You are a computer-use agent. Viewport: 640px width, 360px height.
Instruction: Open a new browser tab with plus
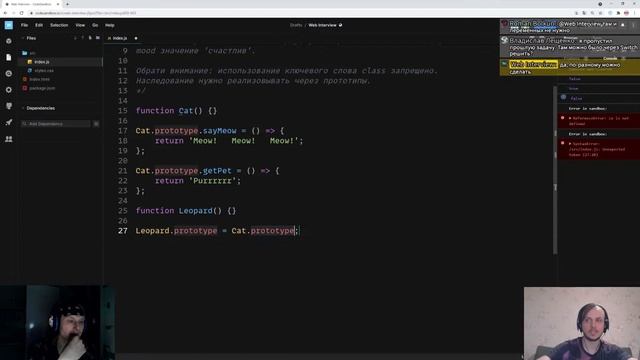(67, 4)
